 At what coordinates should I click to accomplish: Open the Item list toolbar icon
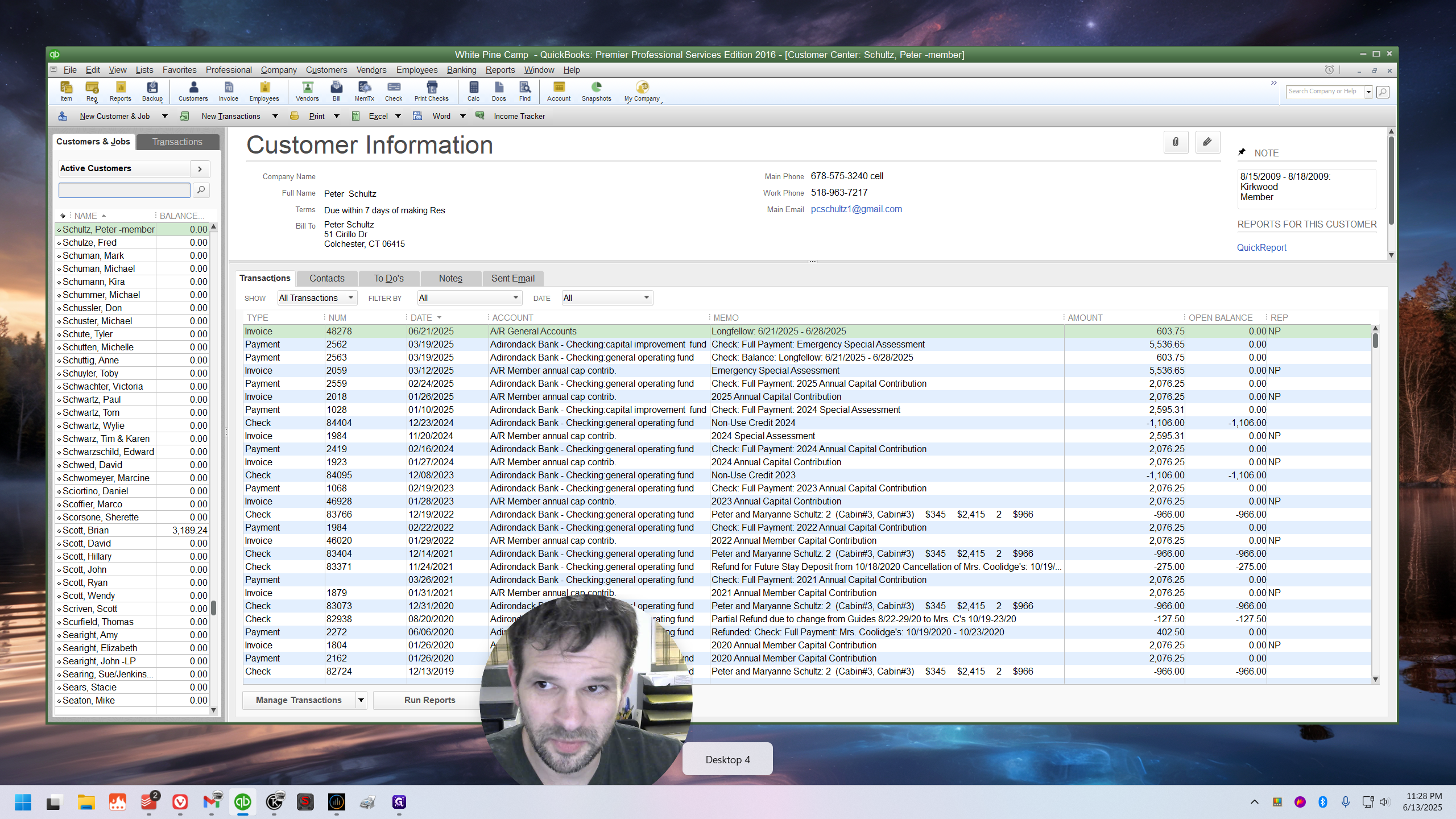(66, 91)
